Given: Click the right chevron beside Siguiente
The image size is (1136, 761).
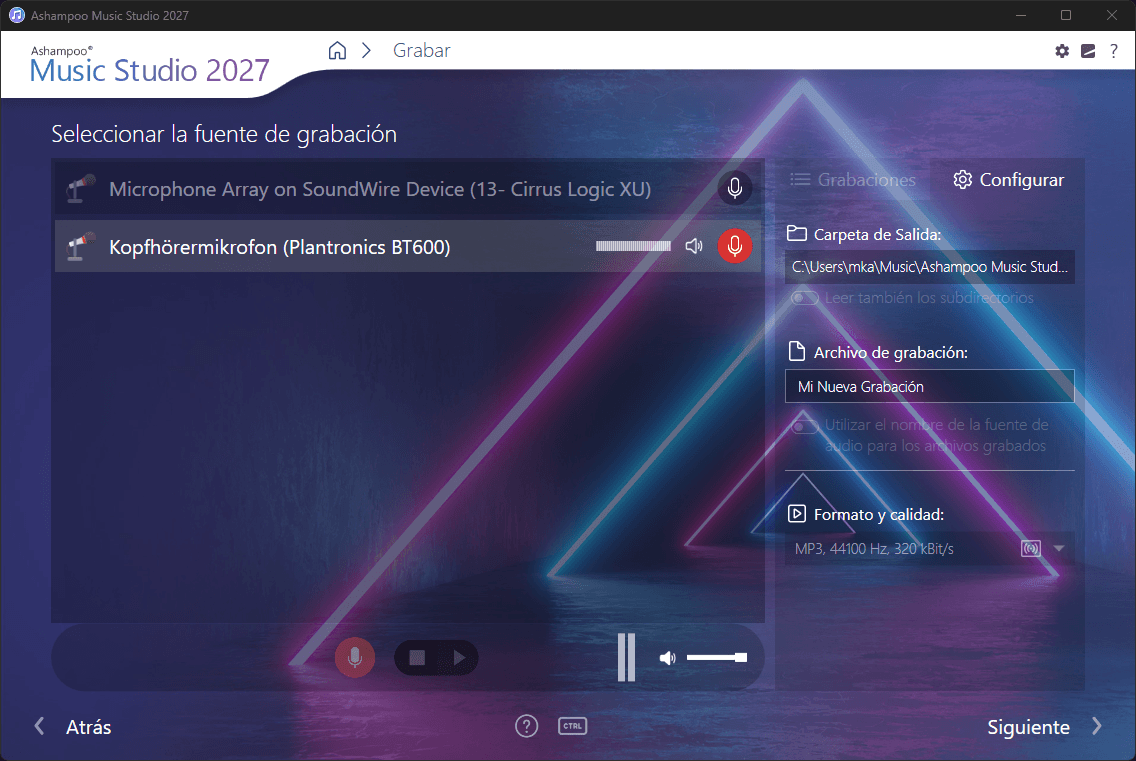Looking at the screenshot, I should [x=1097, y=726].
